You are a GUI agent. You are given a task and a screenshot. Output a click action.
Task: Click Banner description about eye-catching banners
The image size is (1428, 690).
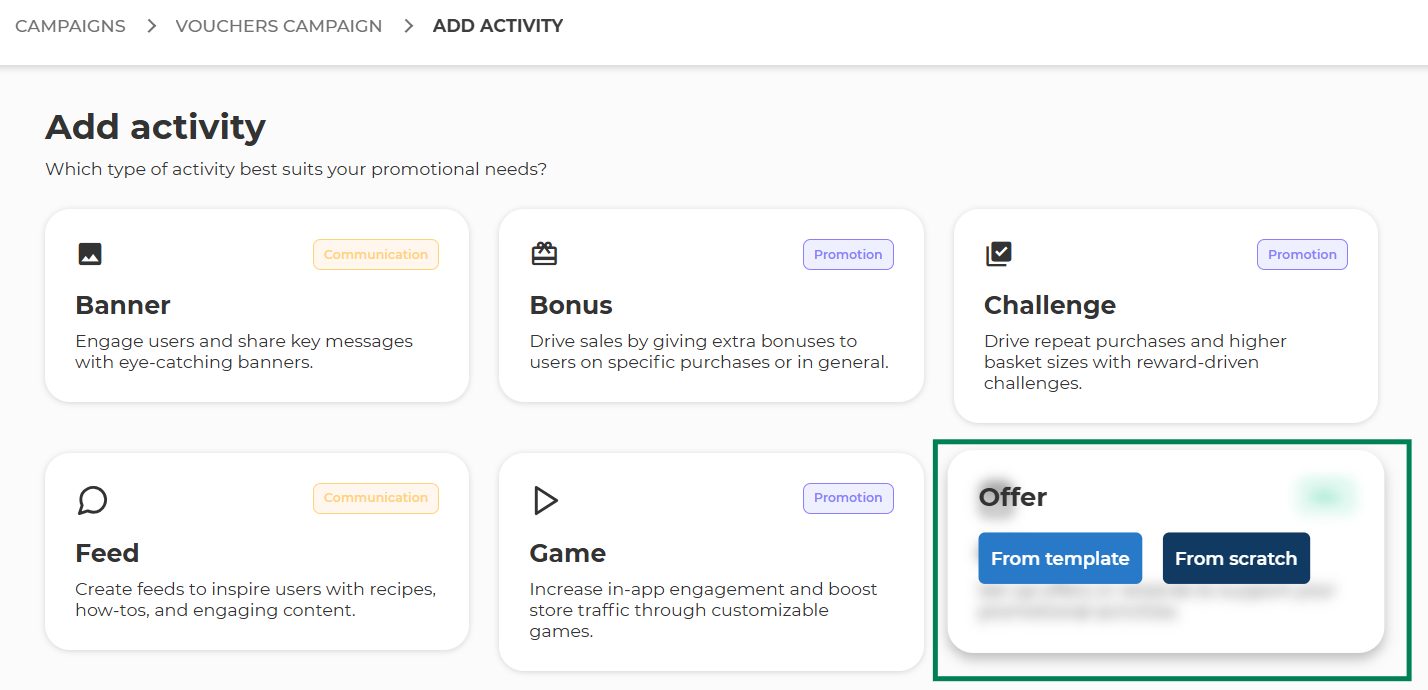244,352
